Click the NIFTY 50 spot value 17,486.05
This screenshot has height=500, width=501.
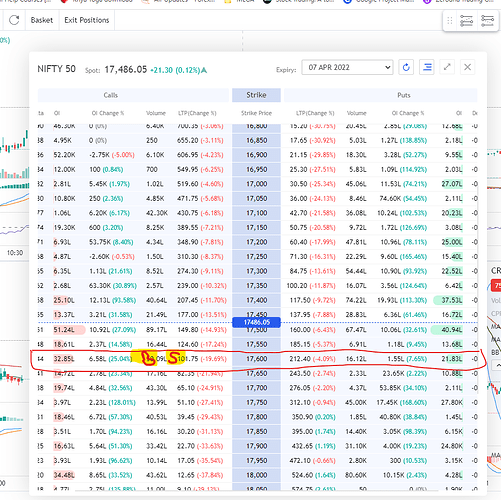(126, 69)
